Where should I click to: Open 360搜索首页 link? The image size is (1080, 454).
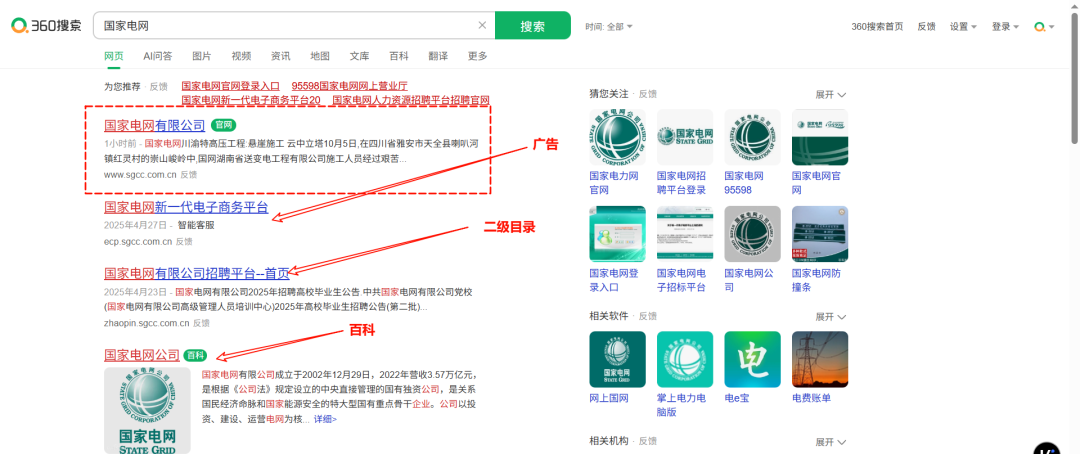(877, 26)
